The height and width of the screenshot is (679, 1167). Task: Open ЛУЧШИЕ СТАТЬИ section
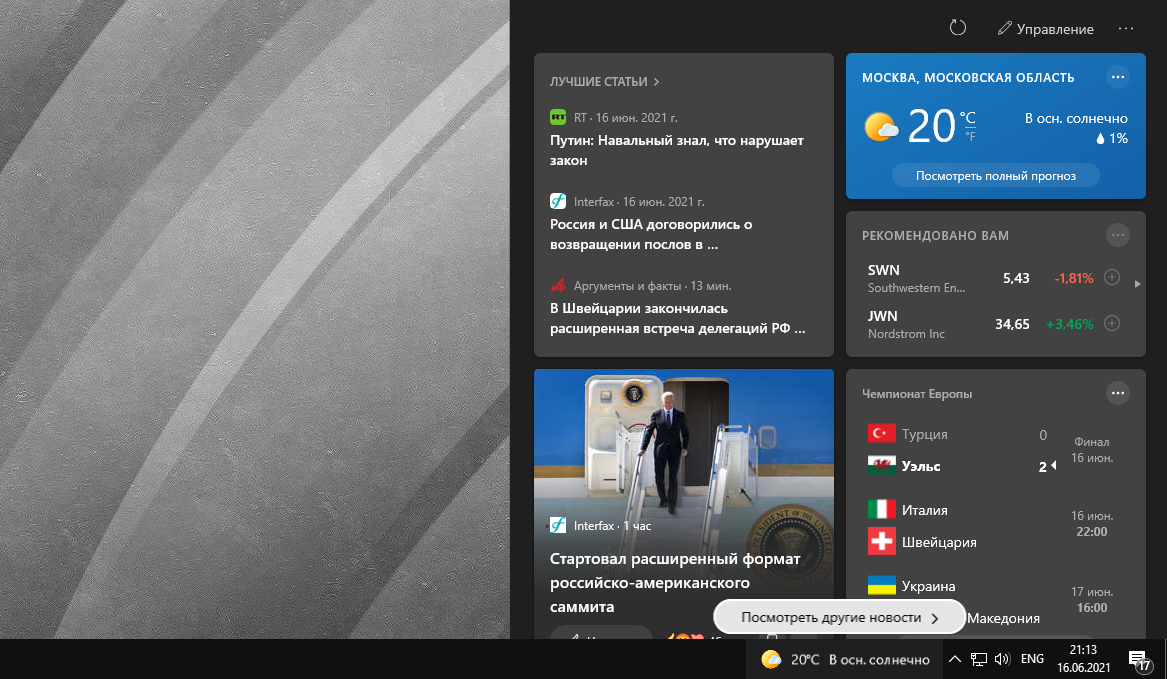(x=598, y=82)
